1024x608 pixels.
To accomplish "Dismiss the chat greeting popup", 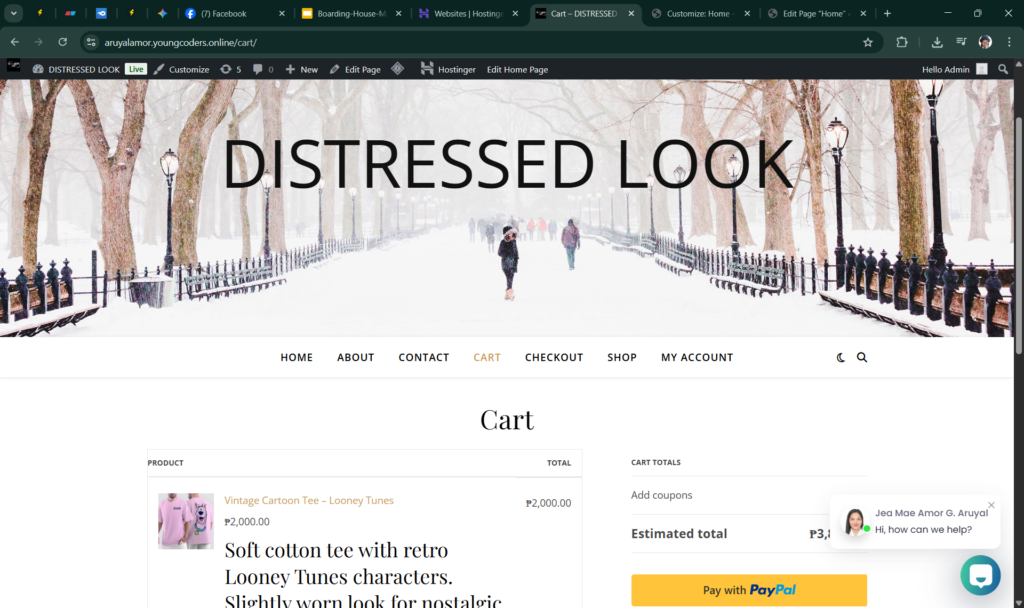I will 991,505.
